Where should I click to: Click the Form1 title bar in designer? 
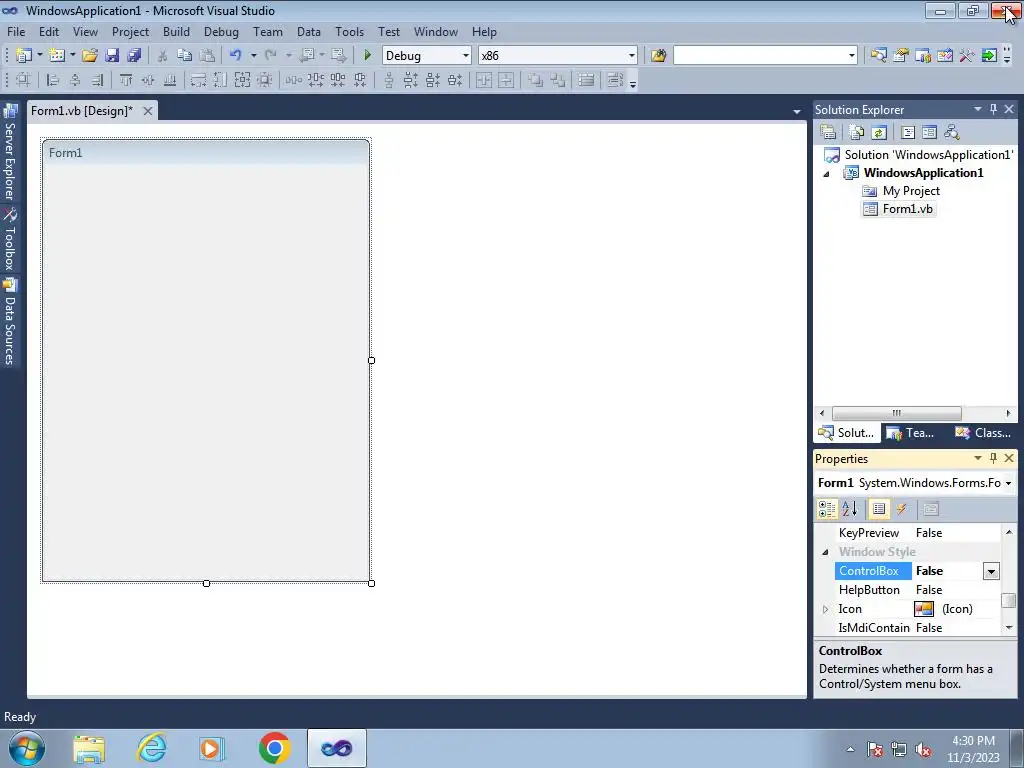point(206,152)
